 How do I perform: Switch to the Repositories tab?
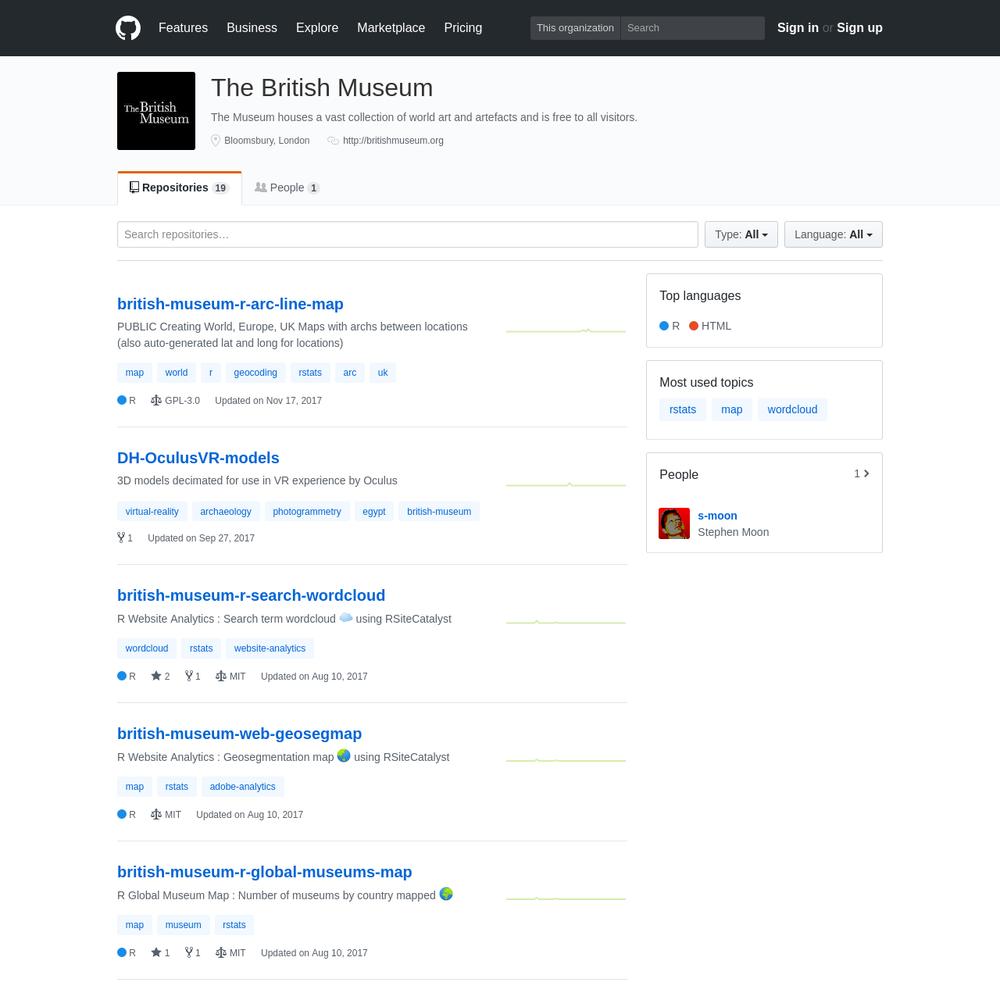pos(179,188)
